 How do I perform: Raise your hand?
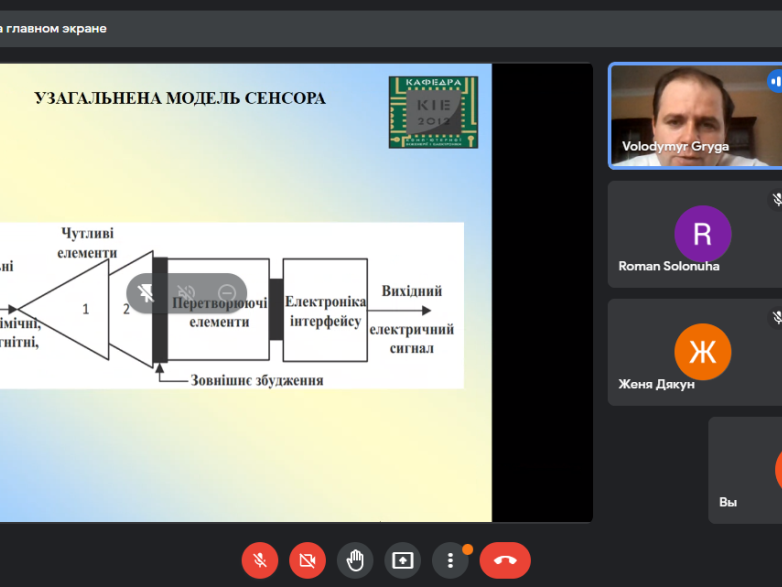coord(355,560)
